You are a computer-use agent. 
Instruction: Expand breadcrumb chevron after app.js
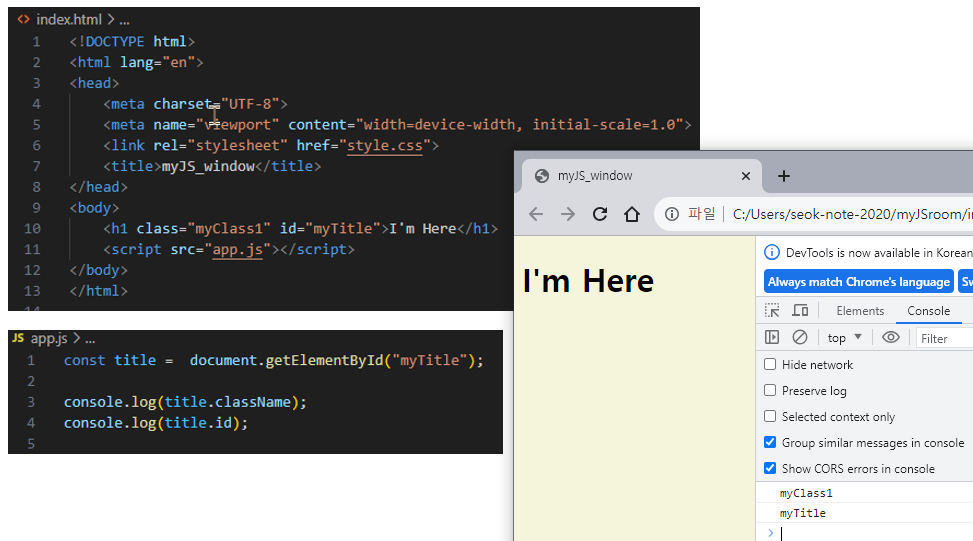click(x=76, y=339)
